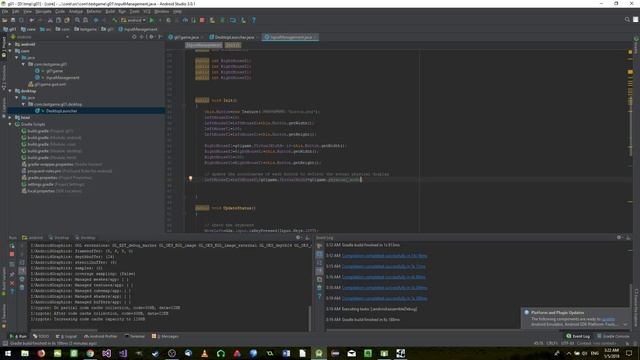Click the 3:19 AM compilation completed link

coord(384,298)
